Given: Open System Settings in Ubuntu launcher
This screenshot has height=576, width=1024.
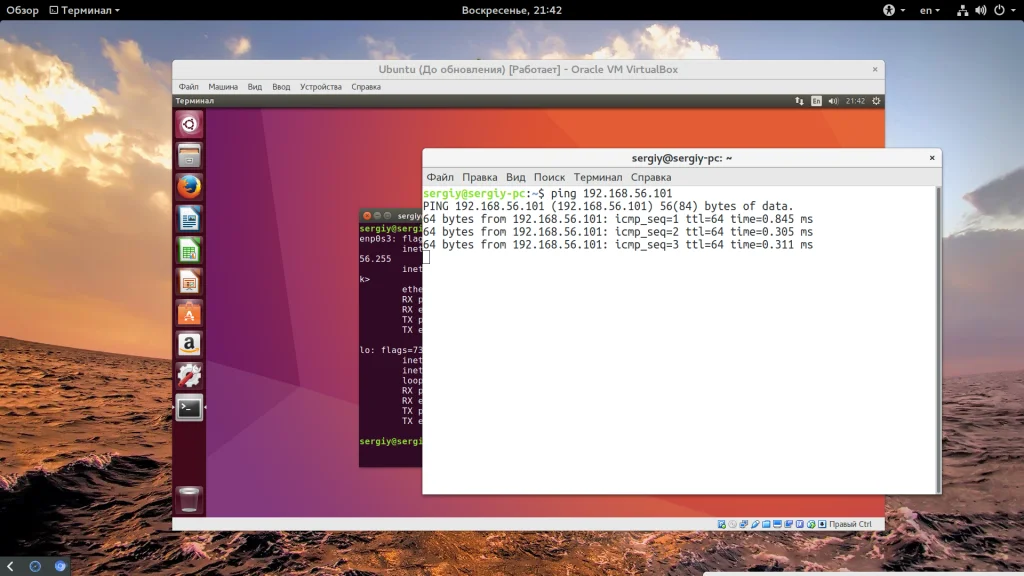Looking at the screenshot, I should click(x=189, y=376).
